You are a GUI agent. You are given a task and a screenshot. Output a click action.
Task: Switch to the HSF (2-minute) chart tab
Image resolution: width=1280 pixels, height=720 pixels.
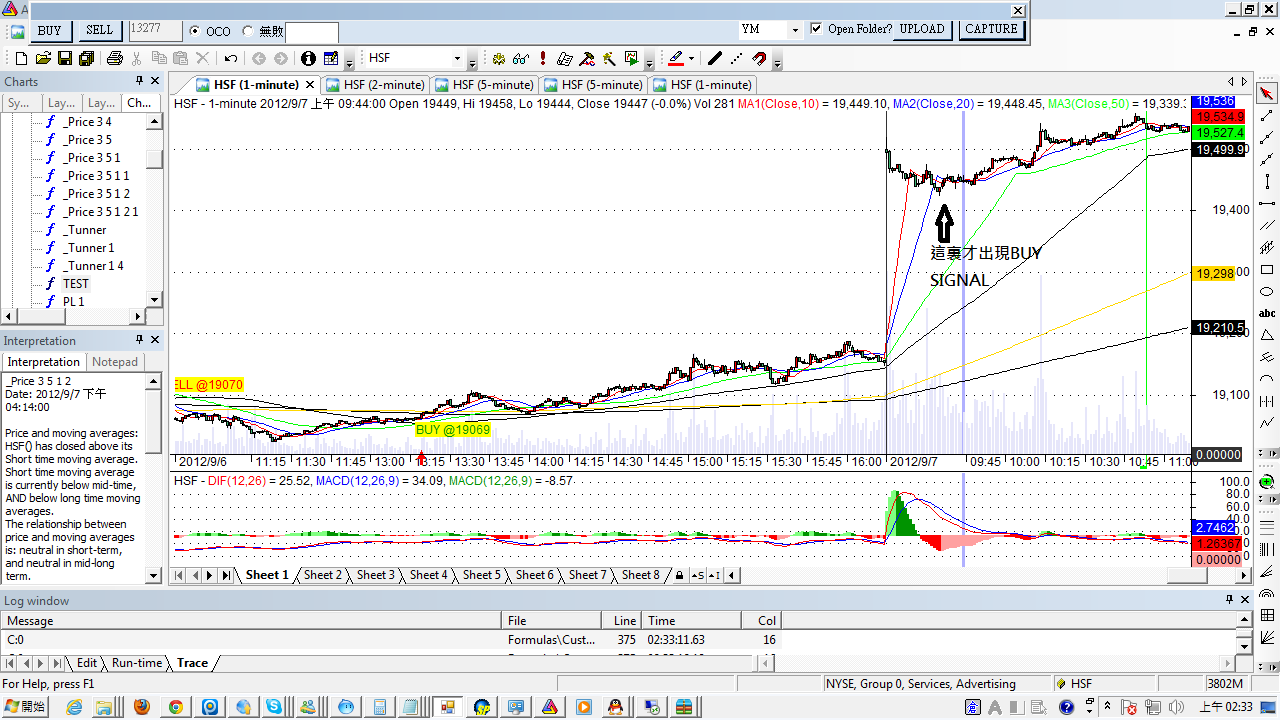(376, 85)
